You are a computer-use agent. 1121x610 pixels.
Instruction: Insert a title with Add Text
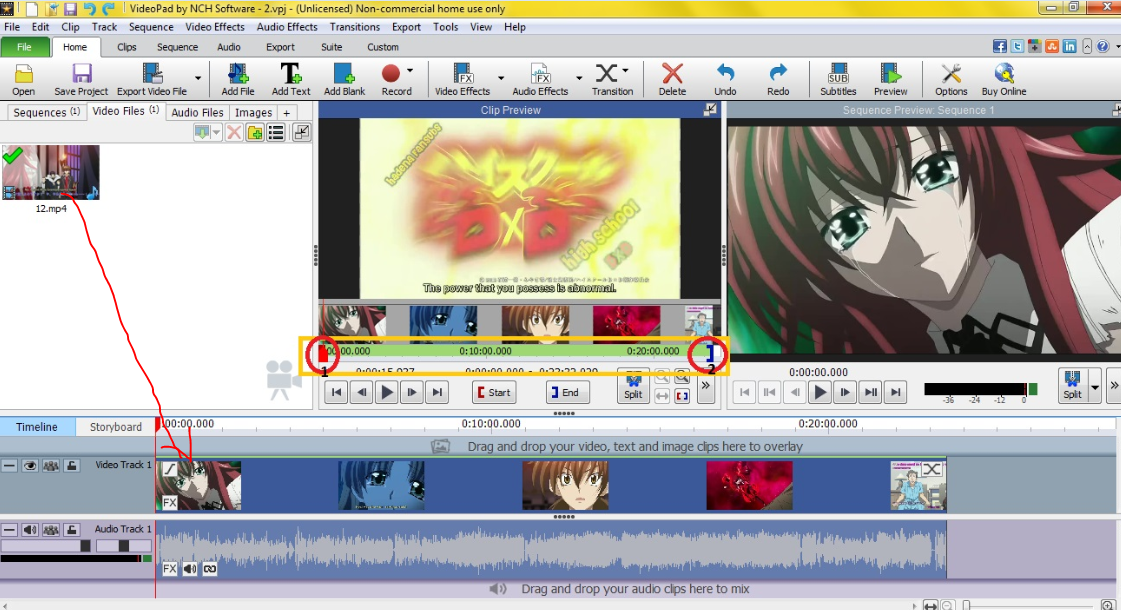tap(290, 80)
